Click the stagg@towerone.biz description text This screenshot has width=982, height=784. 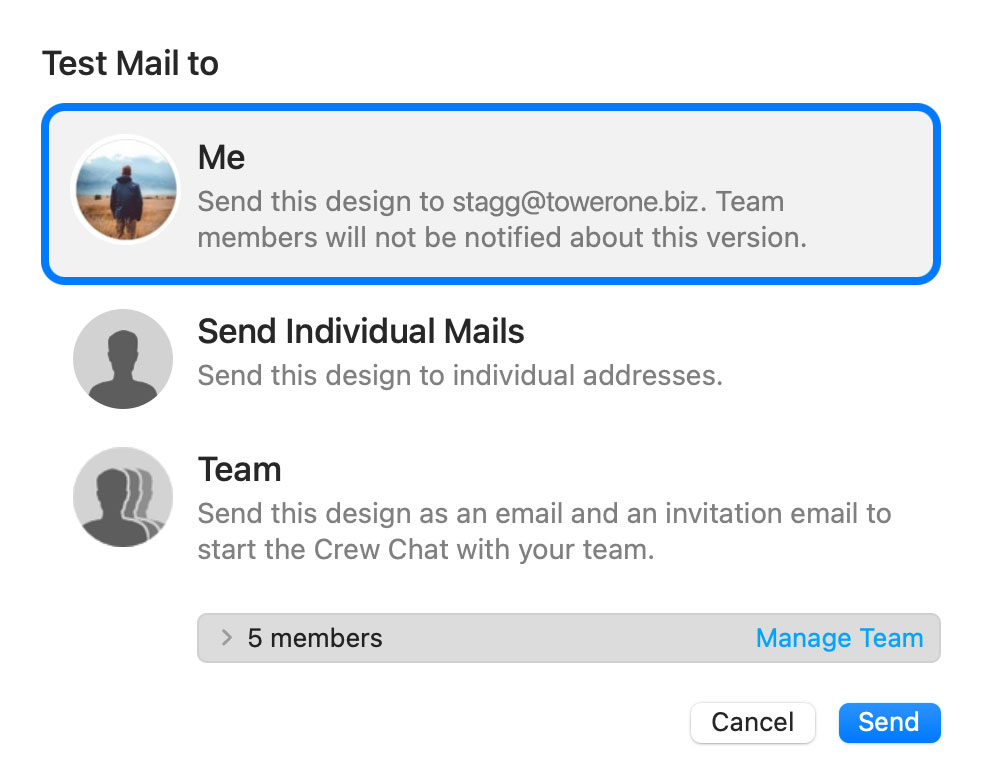[502, 220]
